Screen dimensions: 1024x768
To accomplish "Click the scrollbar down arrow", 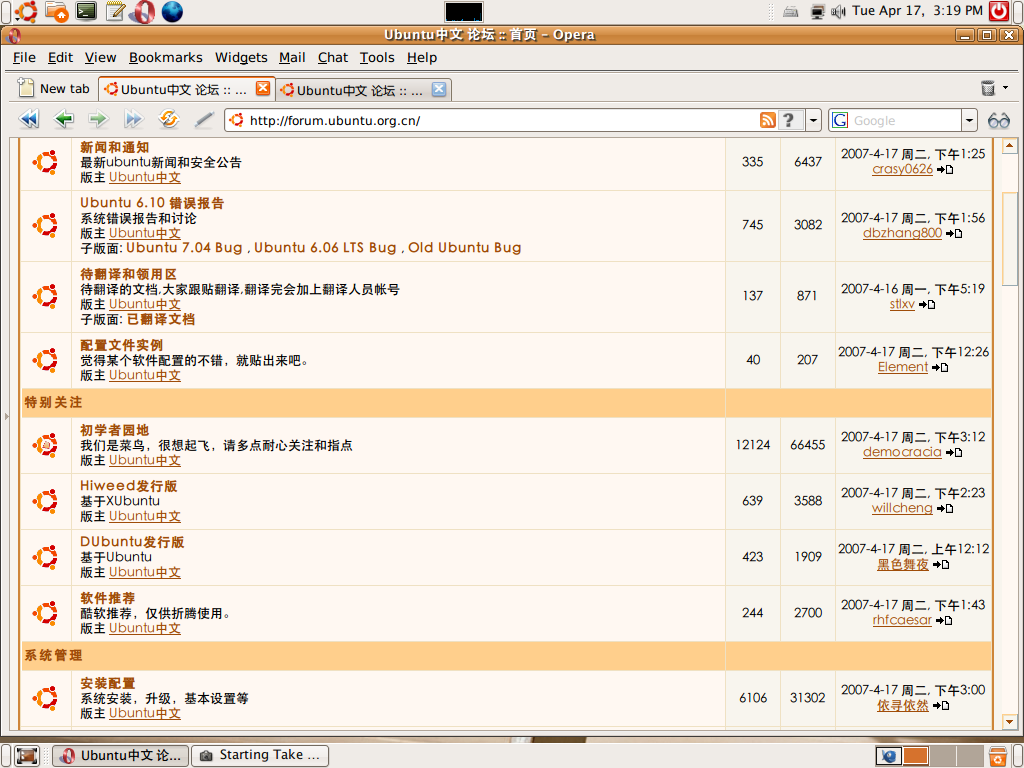I will (1010, 721).
